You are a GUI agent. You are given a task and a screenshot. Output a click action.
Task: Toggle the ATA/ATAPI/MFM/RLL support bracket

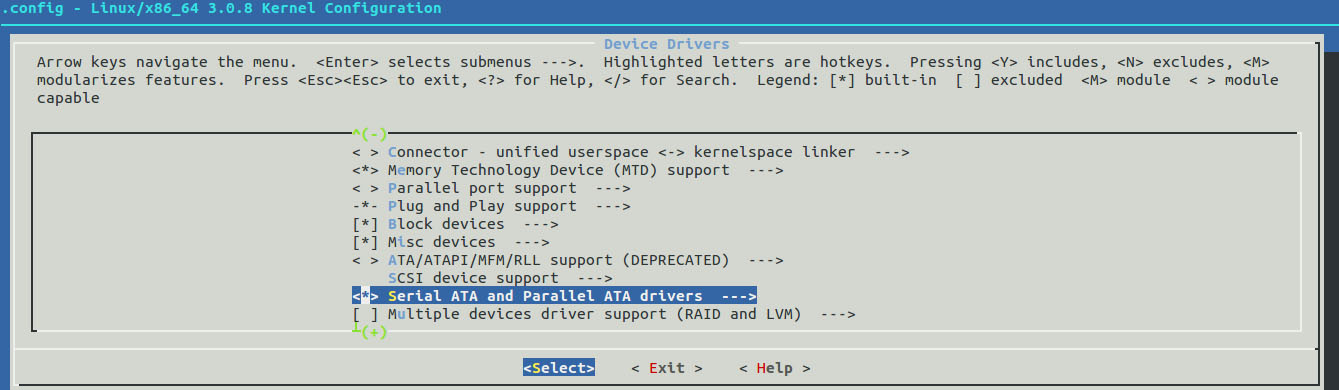click(366, 260)
